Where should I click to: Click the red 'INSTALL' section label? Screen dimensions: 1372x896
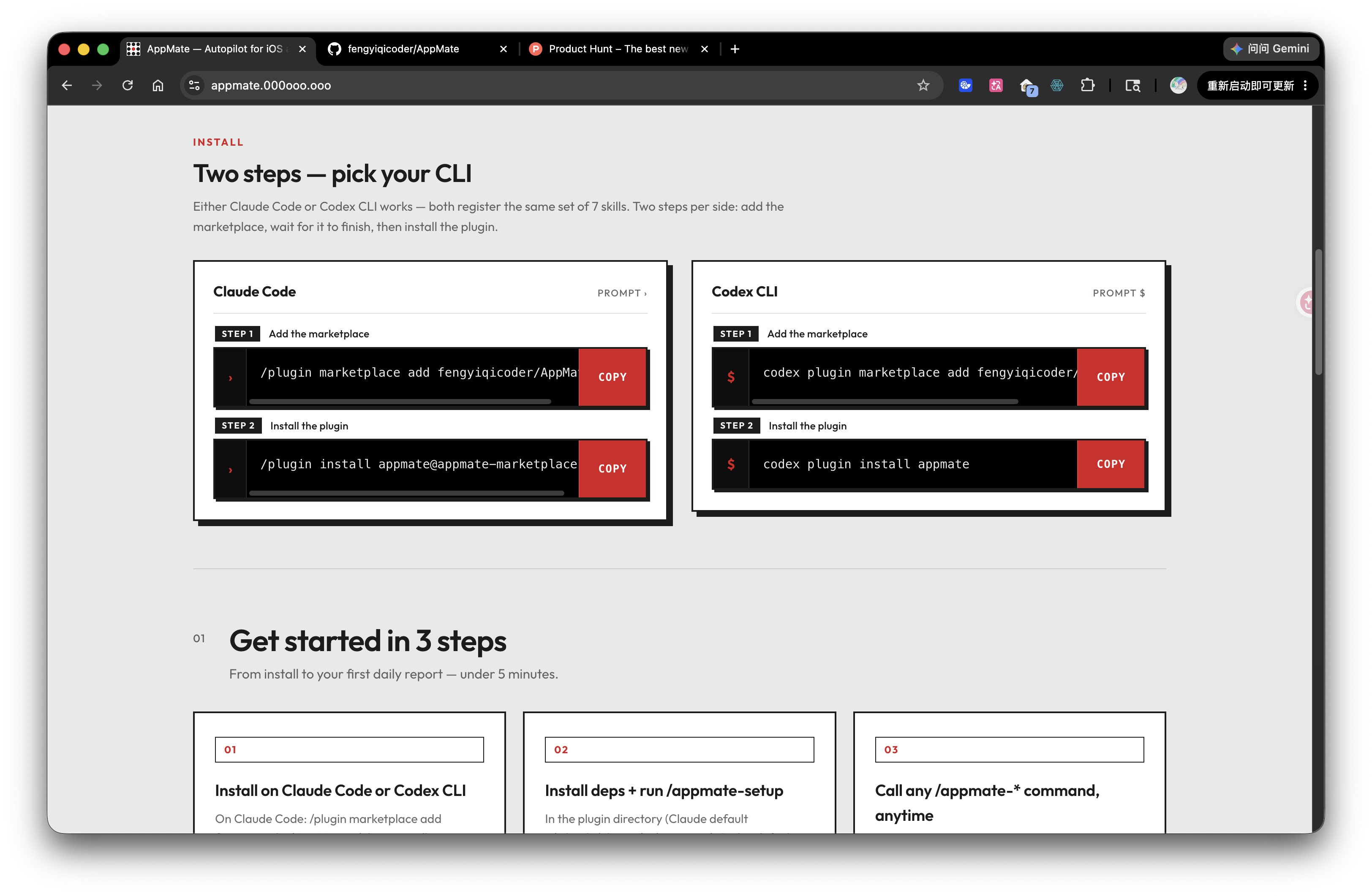point(218,142)
